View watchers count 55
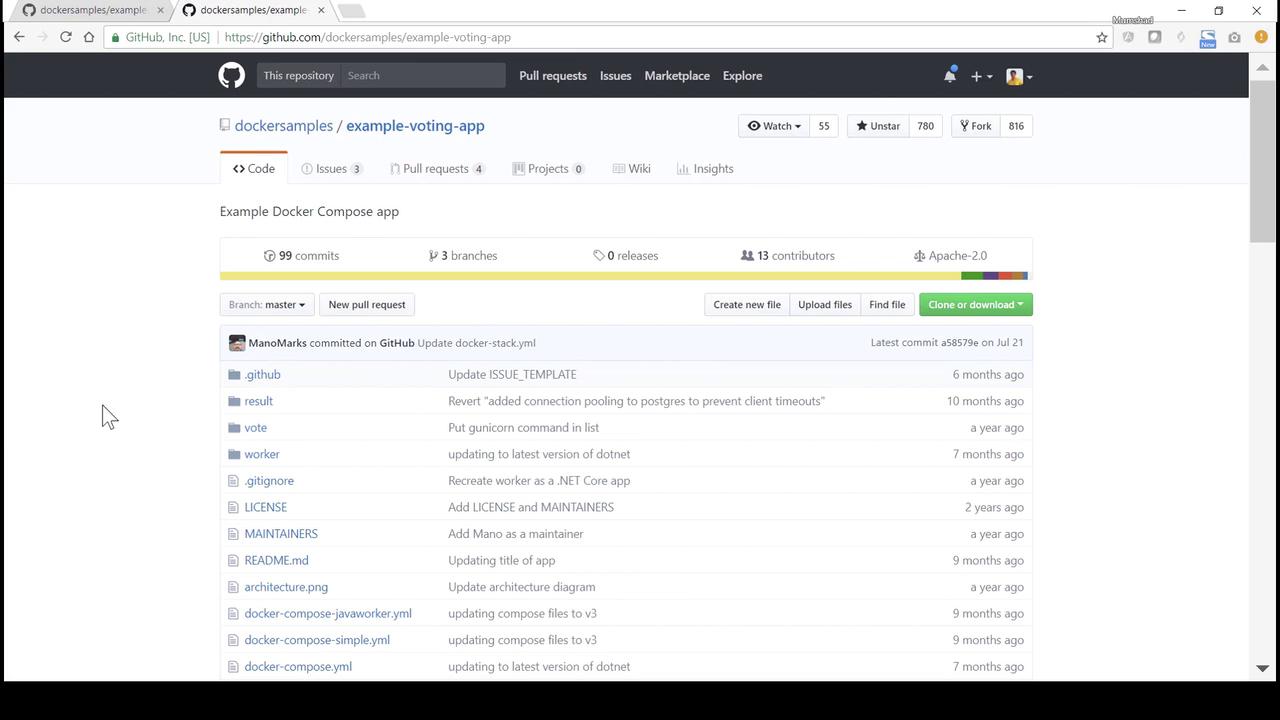This screenshot has width=1280, height=720. 824,126
